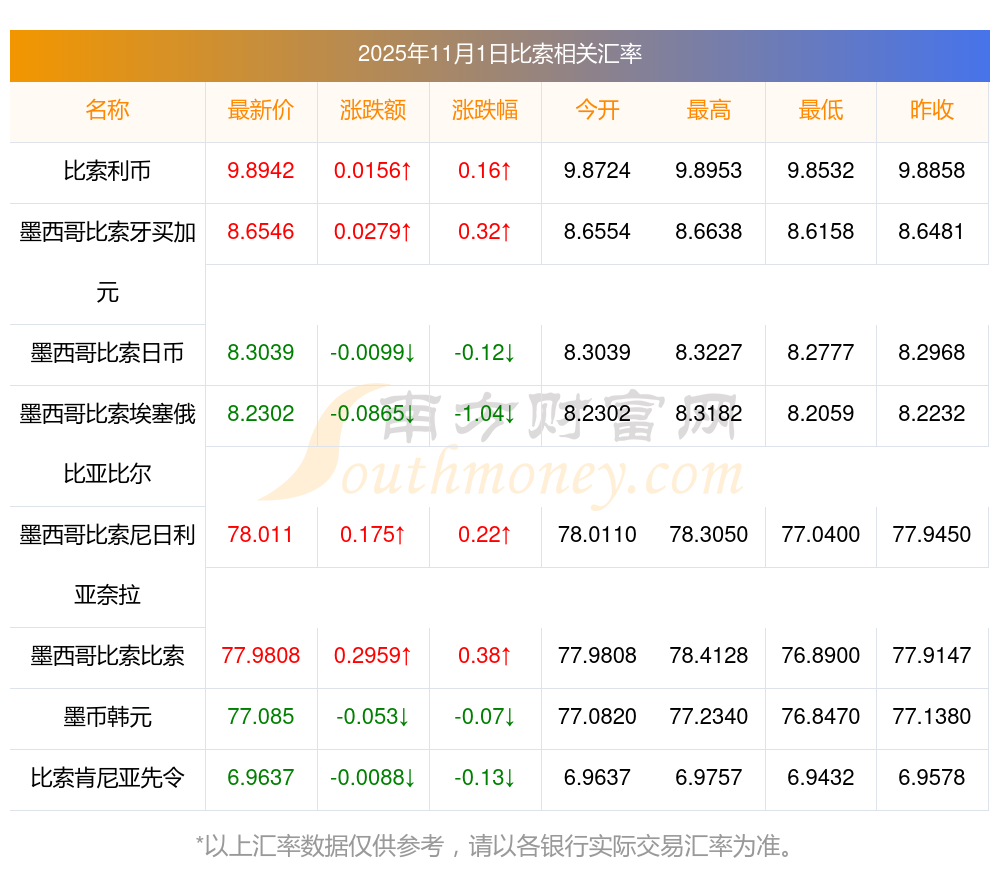Click the 墨币韩元 row name
This screenshot has width=1000, height=877.
pos(107,717)
